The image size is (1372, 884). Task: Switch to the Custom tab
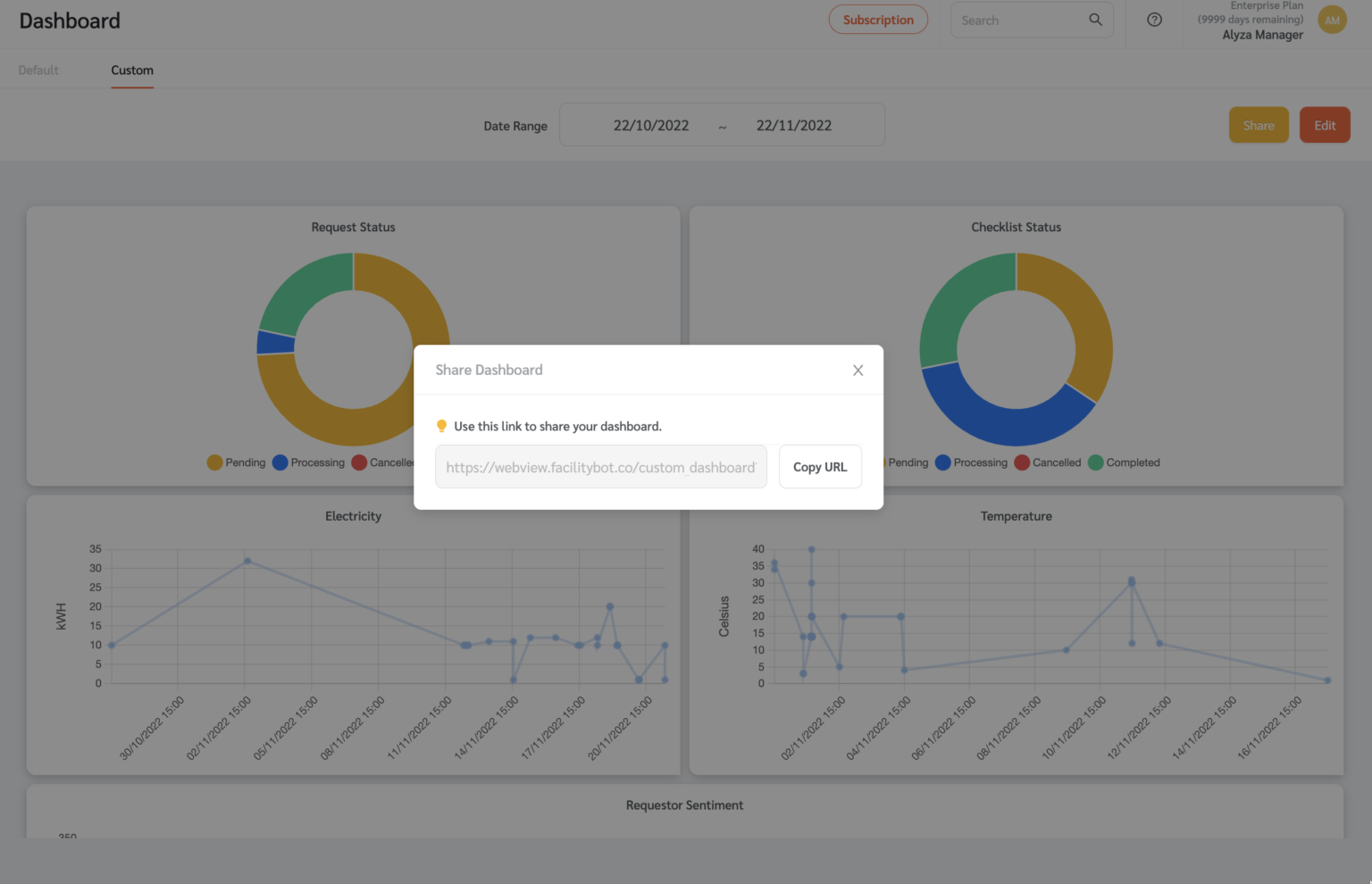[131, 70]
